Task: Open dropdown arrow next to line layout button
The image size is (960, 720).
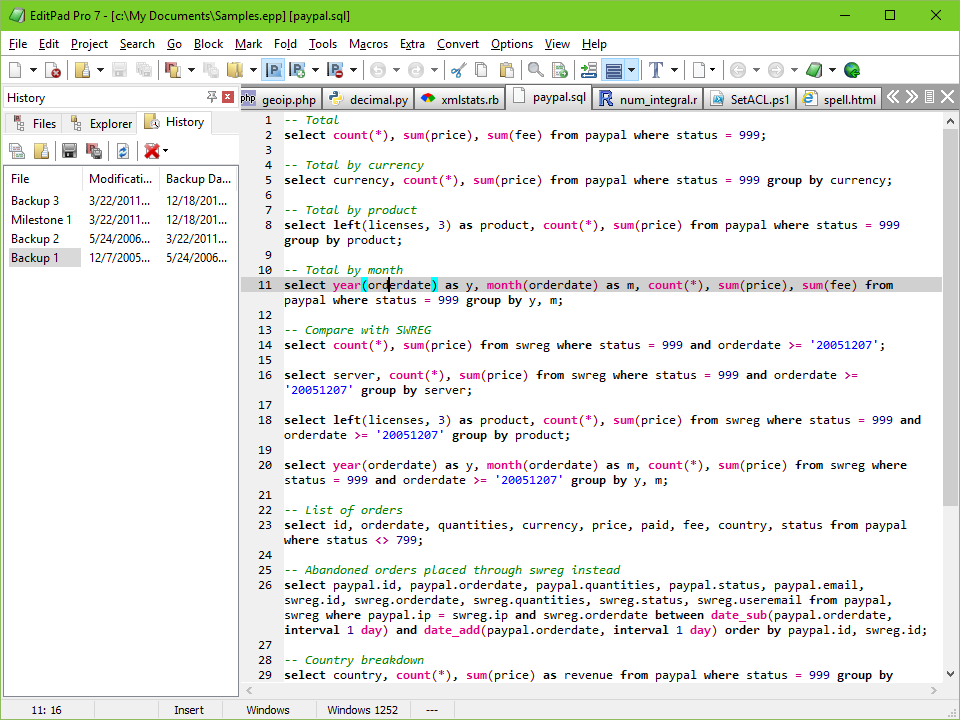Action: pos(631,70)
